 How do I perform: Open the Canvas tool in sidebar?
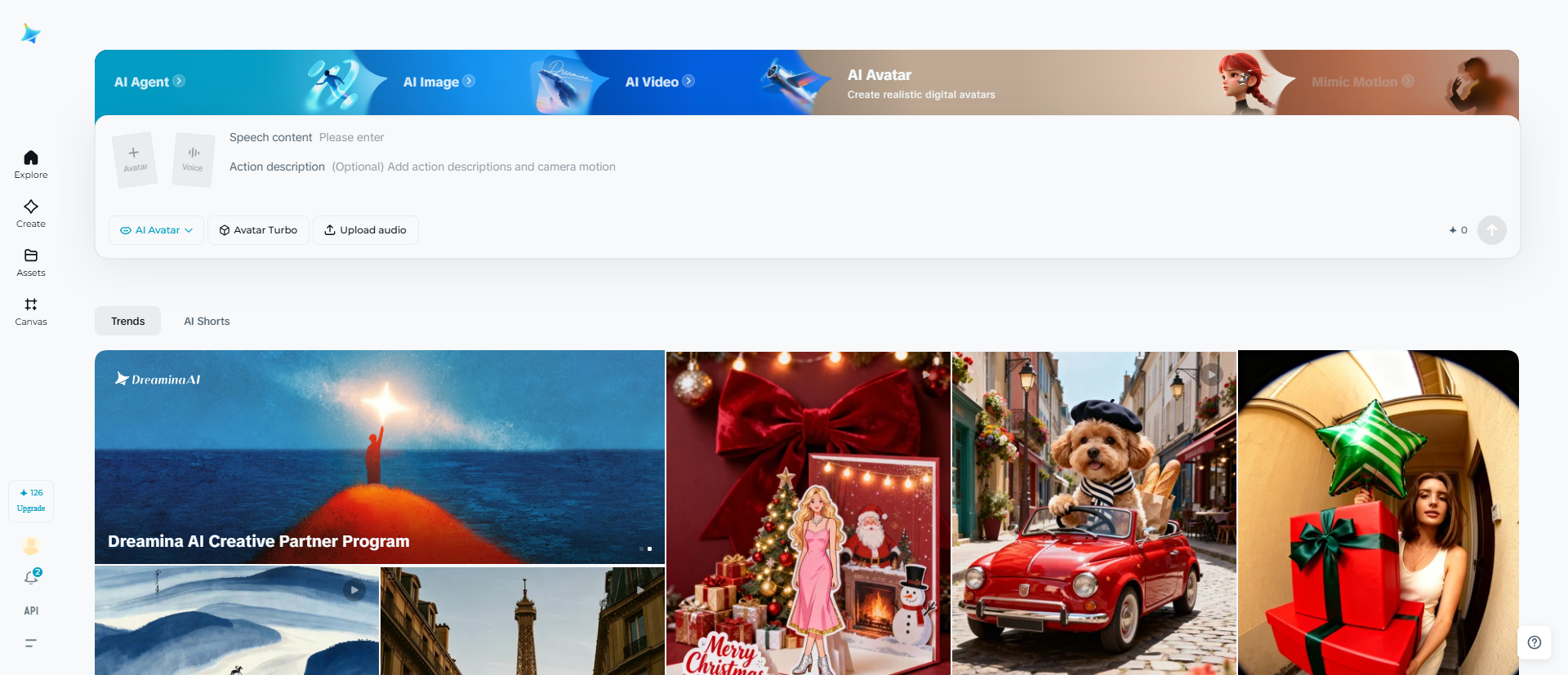[31, 311]
